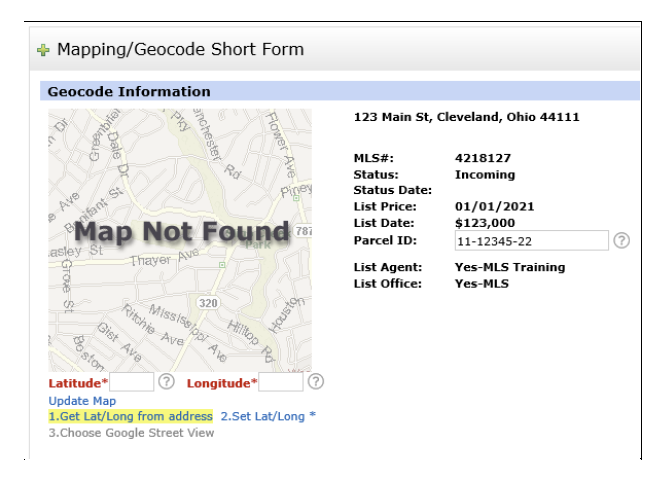Select the MLS number 4218127
662x483 pixels.
coord(483,158)
